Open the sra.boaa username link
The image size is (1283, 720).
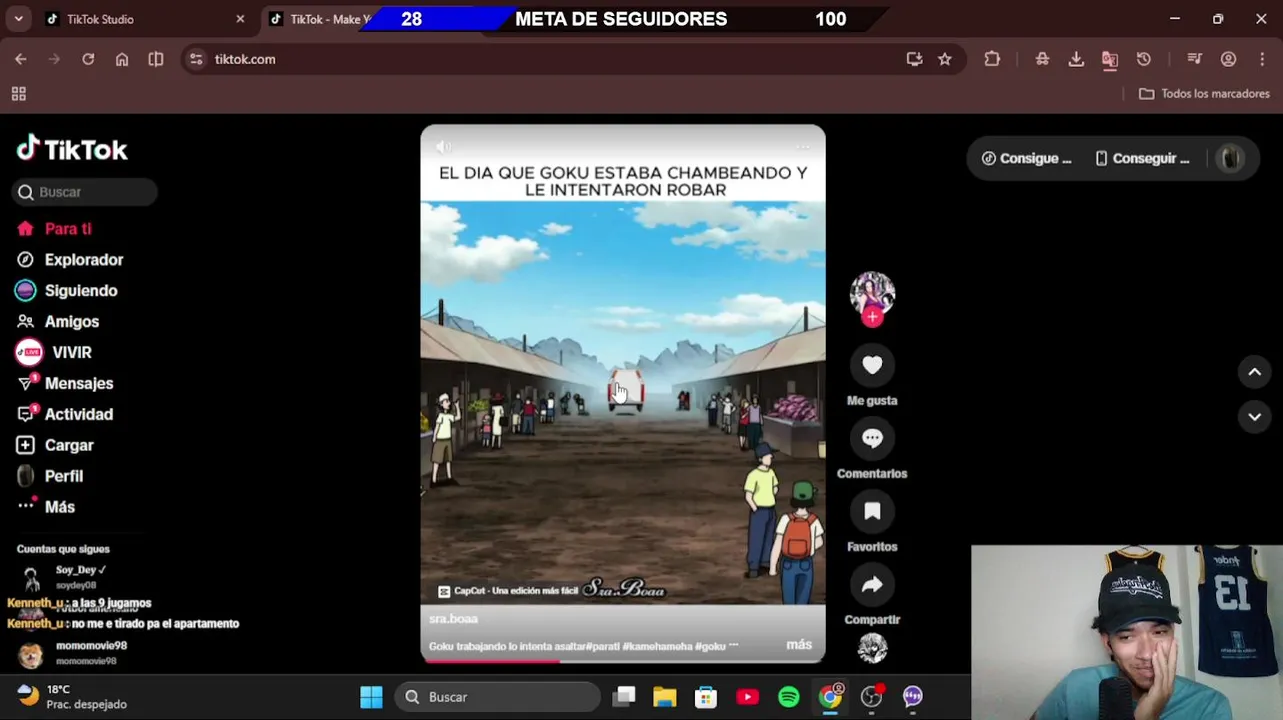[x=453, y=619]
